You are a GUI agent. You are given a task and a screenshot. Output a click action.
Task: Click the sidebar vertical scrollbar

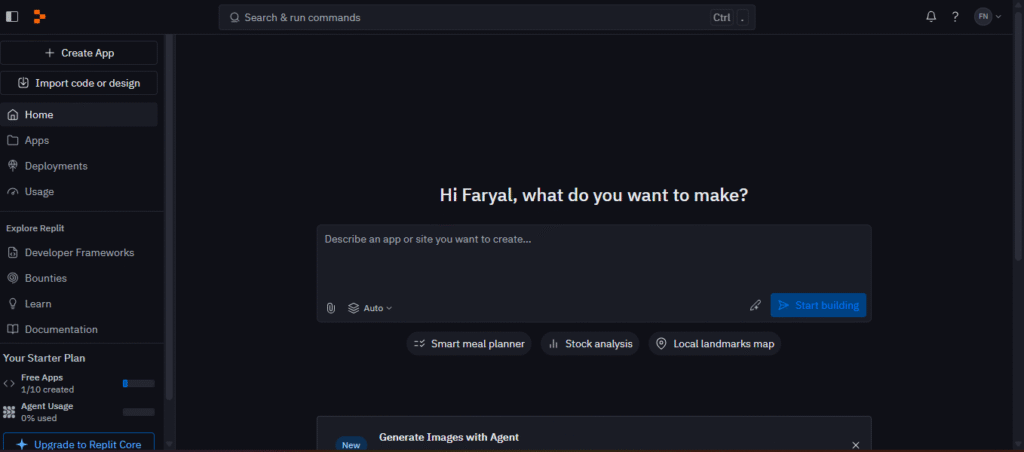(169, 216)
